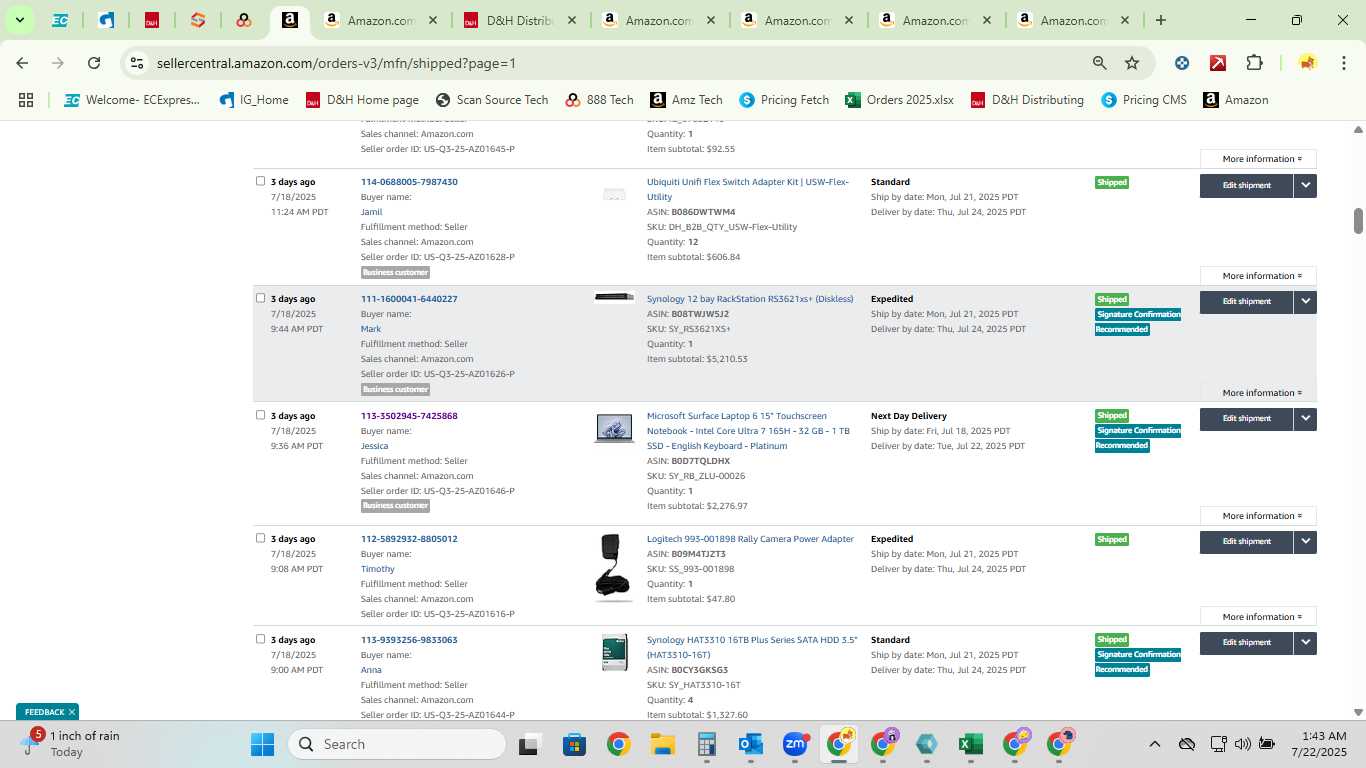Expand Edit shipment dropdown for Mark's order
Screen dimensions: 1366x768
coord(1305,302)
